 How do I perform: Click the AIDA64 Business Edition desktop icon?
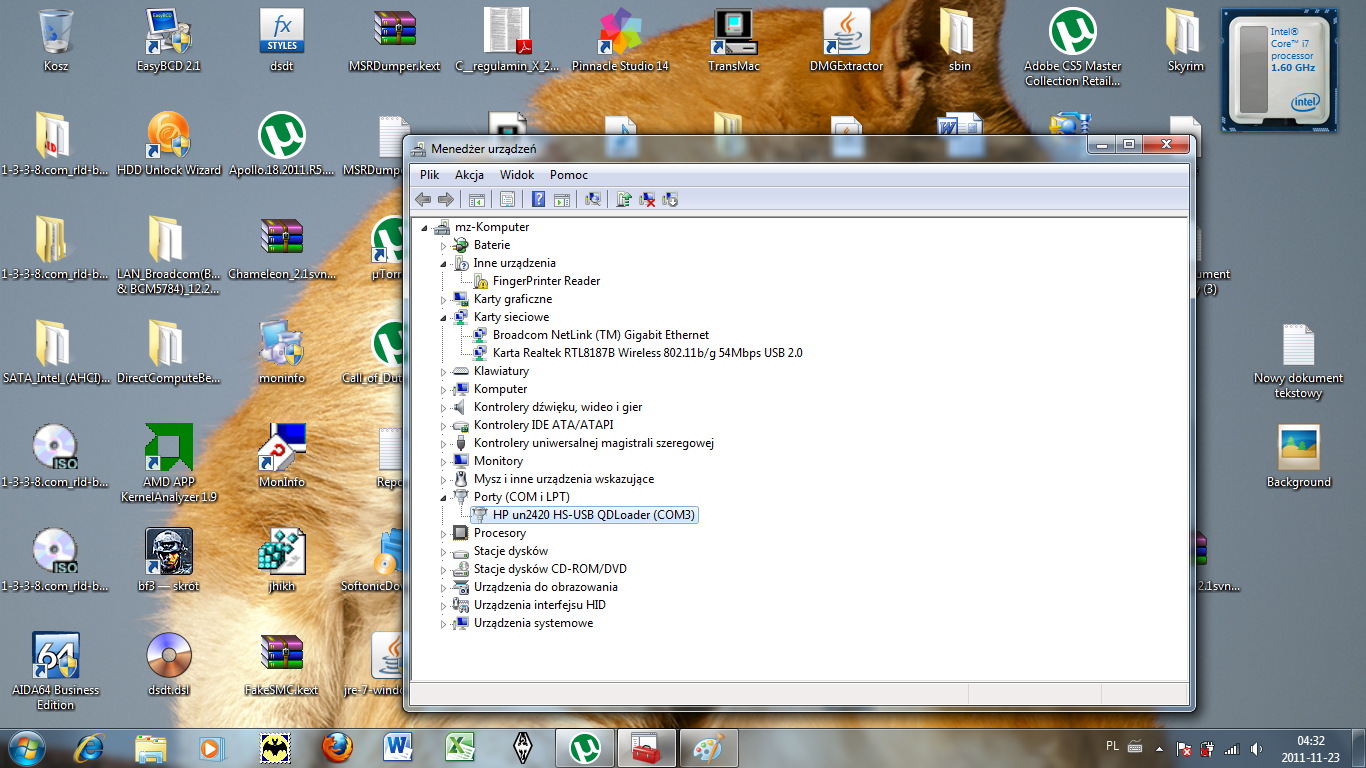point(56,671)
